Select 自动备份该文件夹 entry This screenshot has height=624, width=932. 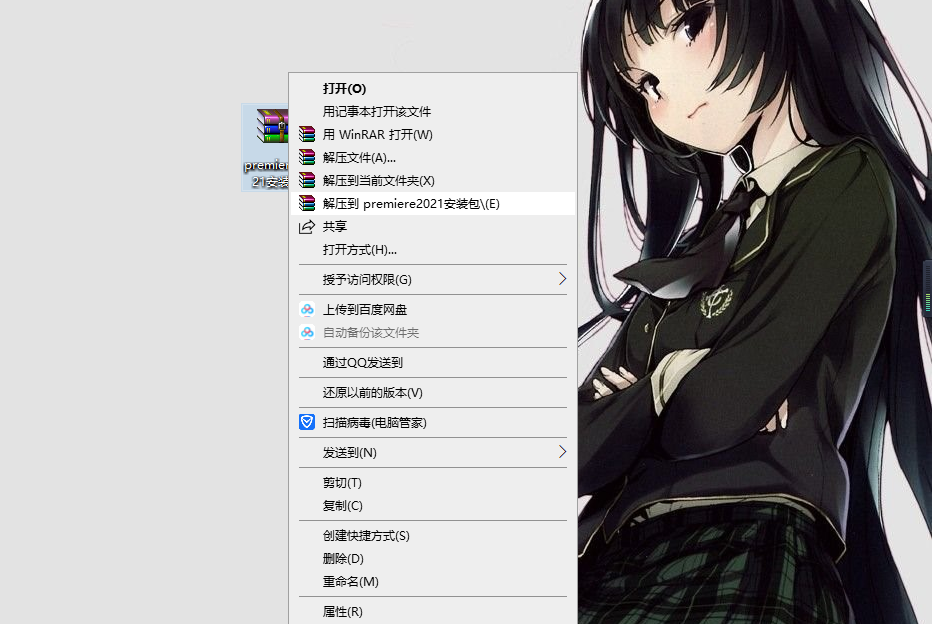(433, 333)
